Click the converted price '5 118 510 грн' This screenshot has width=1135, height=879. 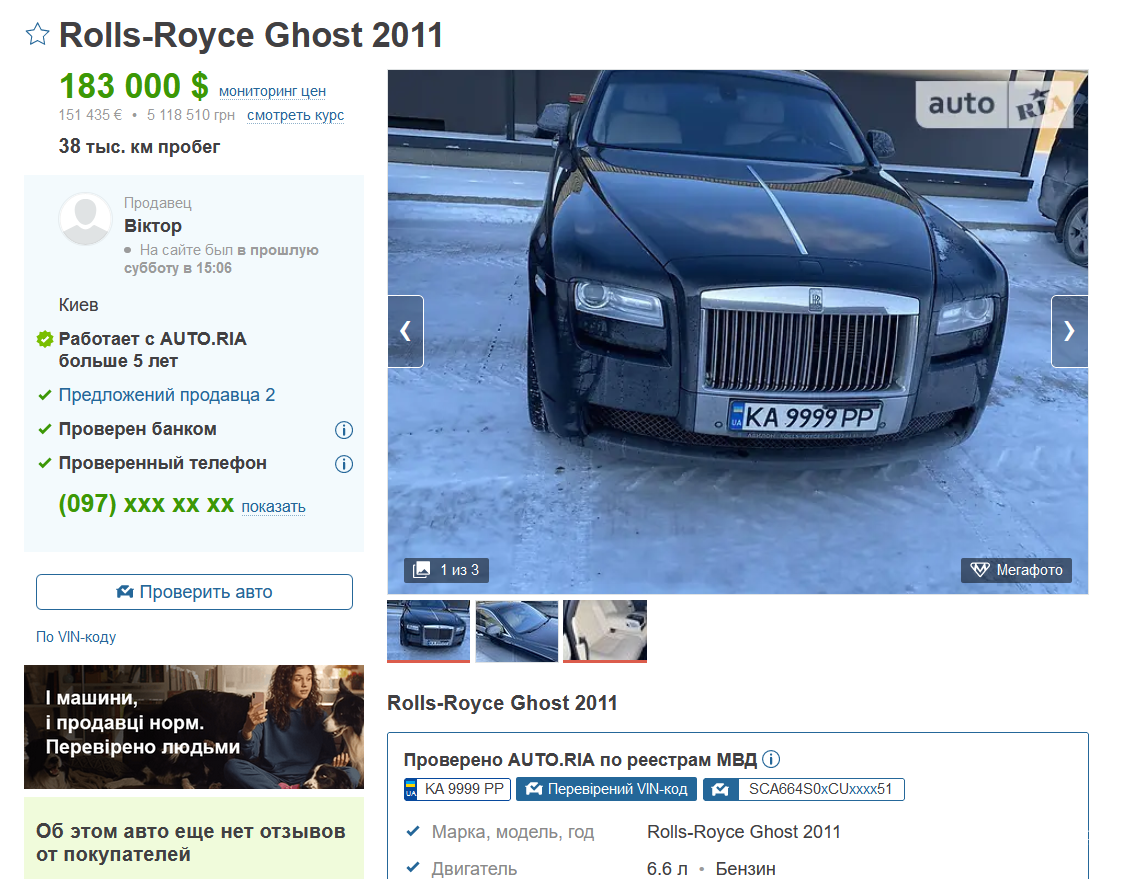(x=190, y=115)
